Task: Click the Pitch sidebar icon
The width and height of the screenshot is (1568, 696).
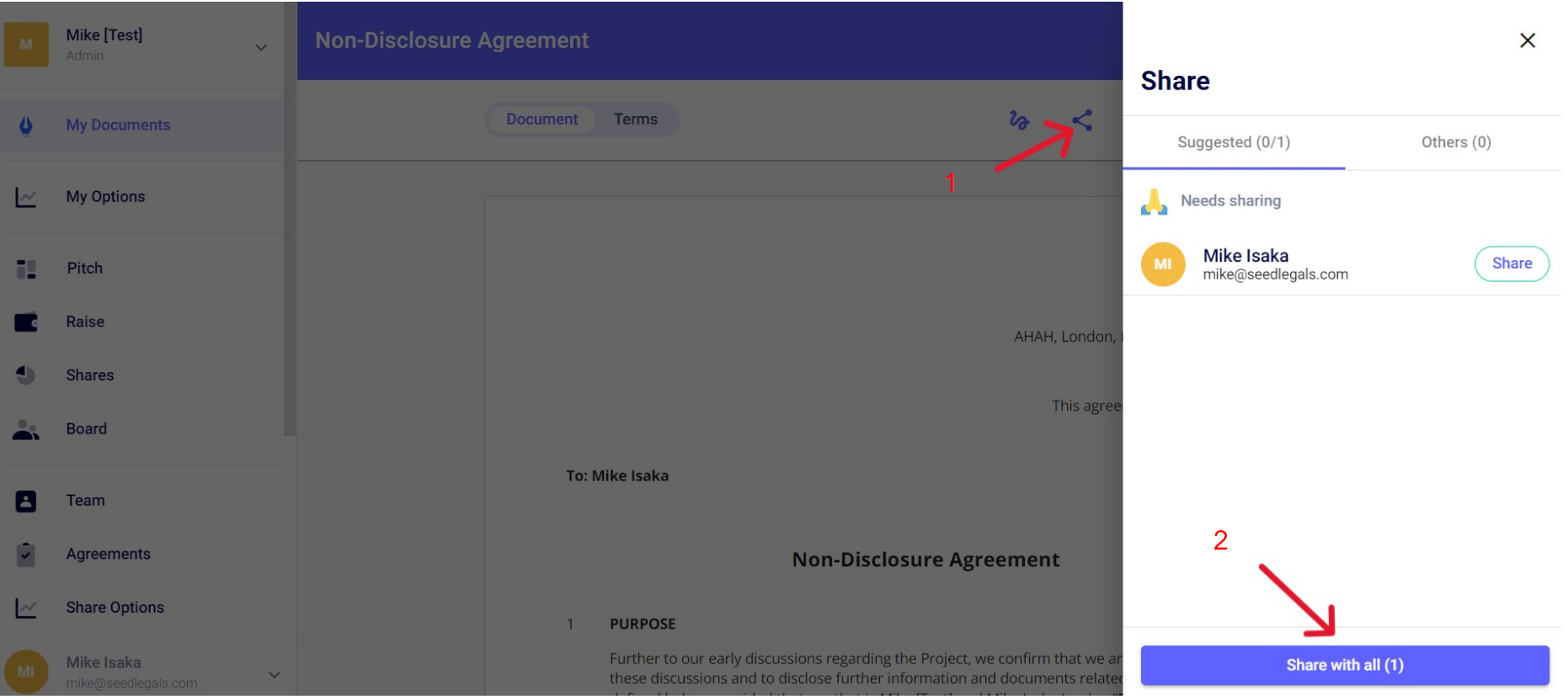Action: click(26, 268)
